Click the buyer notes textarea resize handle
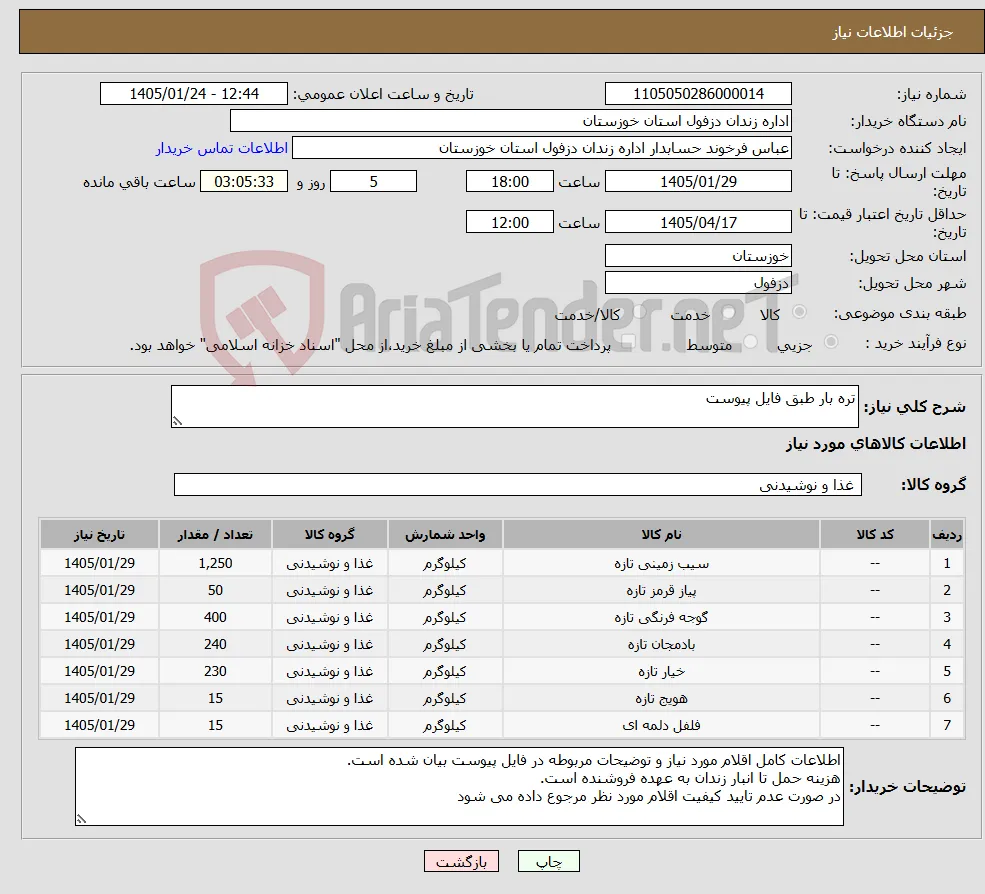 click(x=81, y=819)
